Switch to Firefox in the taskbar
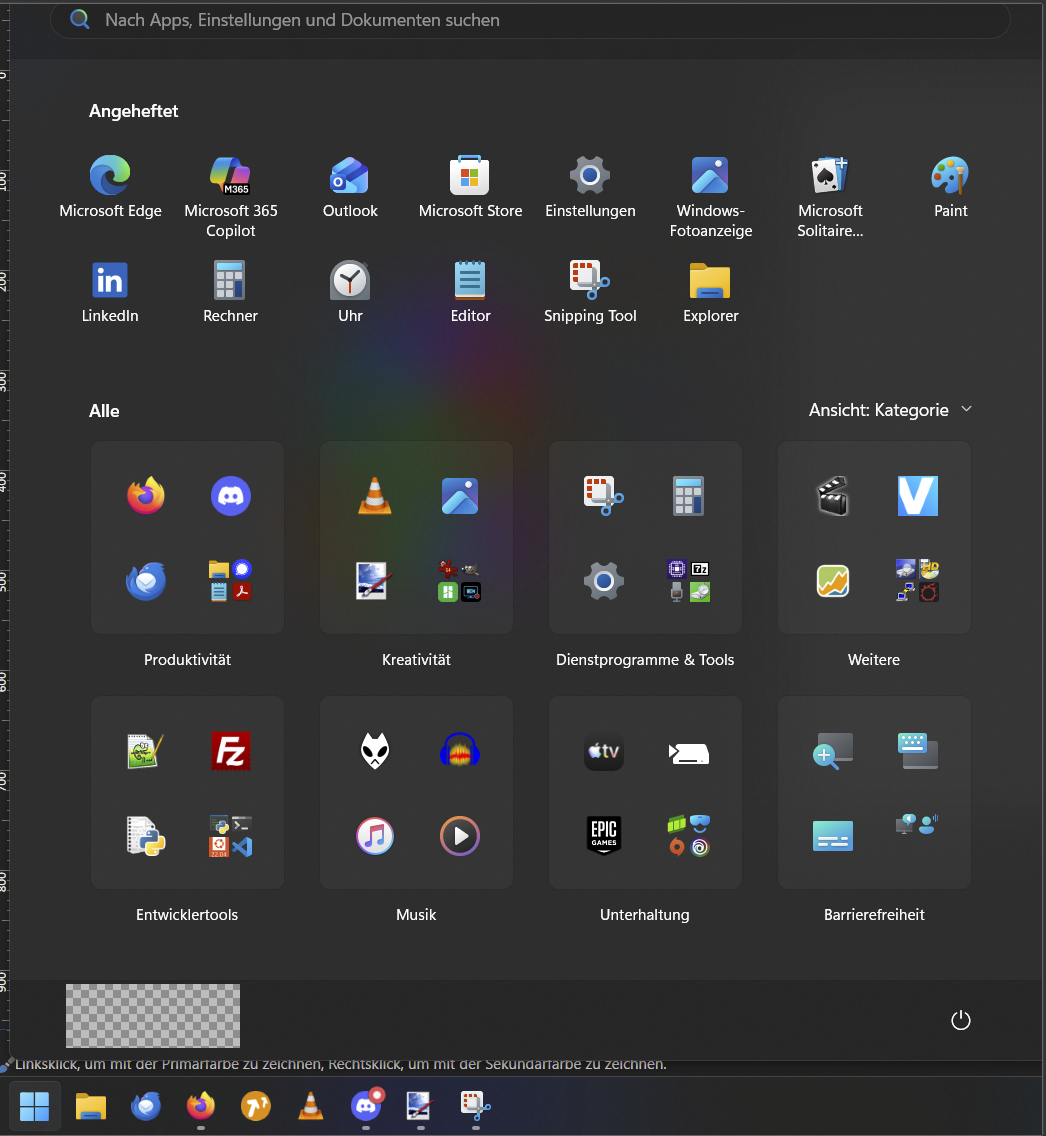1046x1136 pixels. [x=201, y=1106]
